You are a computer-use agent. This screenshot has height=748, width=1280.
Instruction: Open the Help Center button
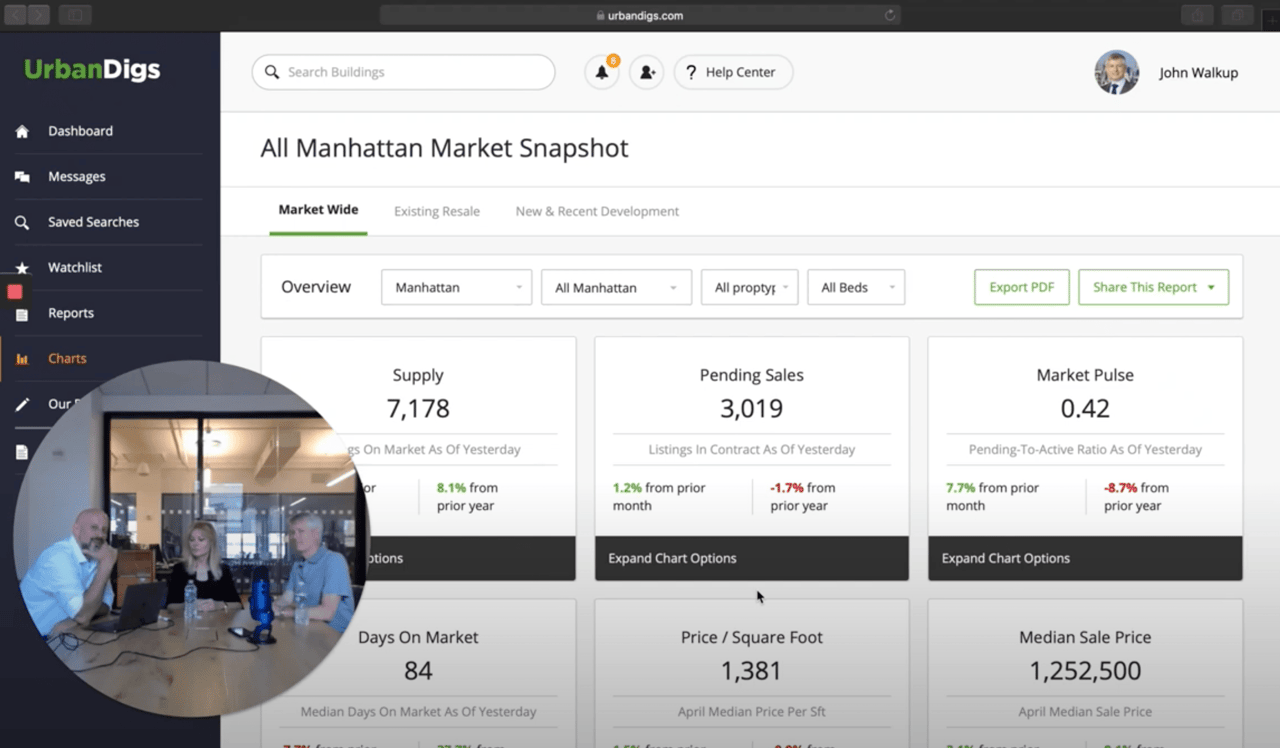[734, 72]
